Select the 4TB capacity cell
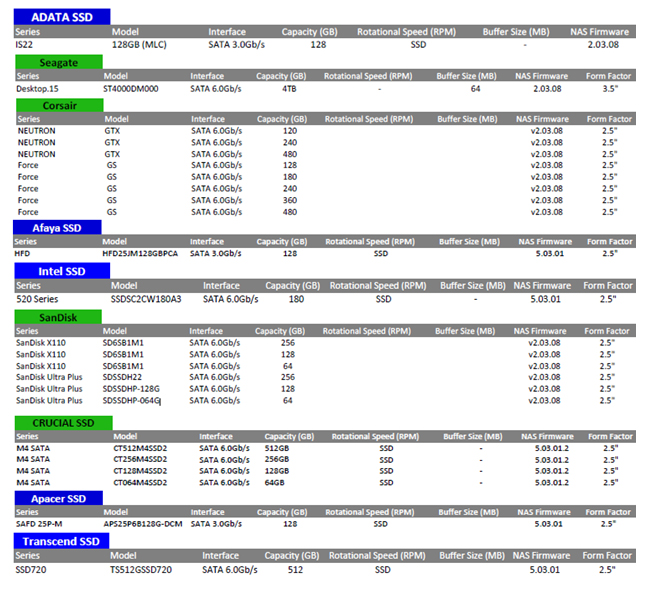The image size is (653, 595). coord(289,89)
